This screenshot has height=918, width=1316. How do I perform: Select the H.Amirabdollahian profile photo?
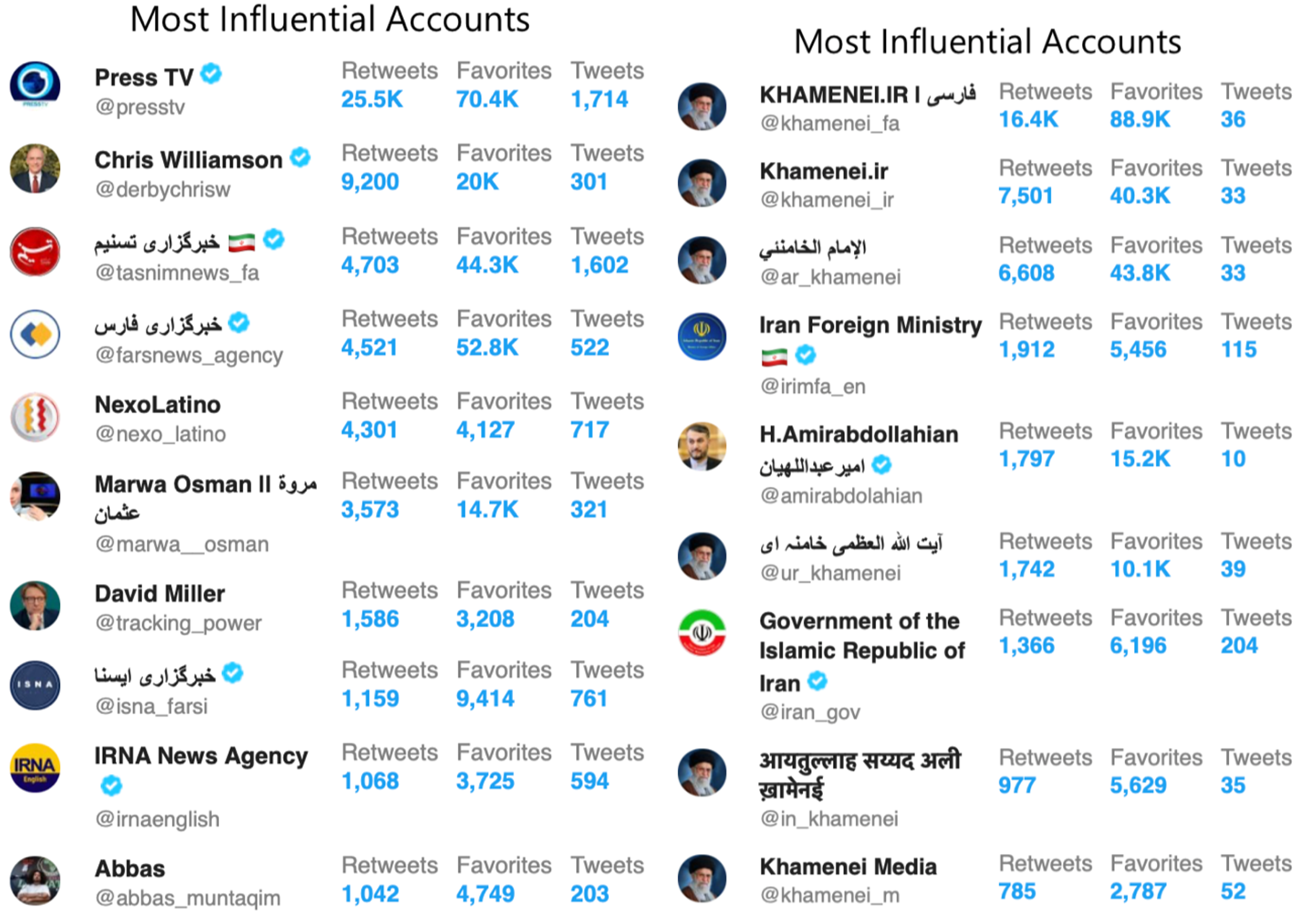coord(702,447)
